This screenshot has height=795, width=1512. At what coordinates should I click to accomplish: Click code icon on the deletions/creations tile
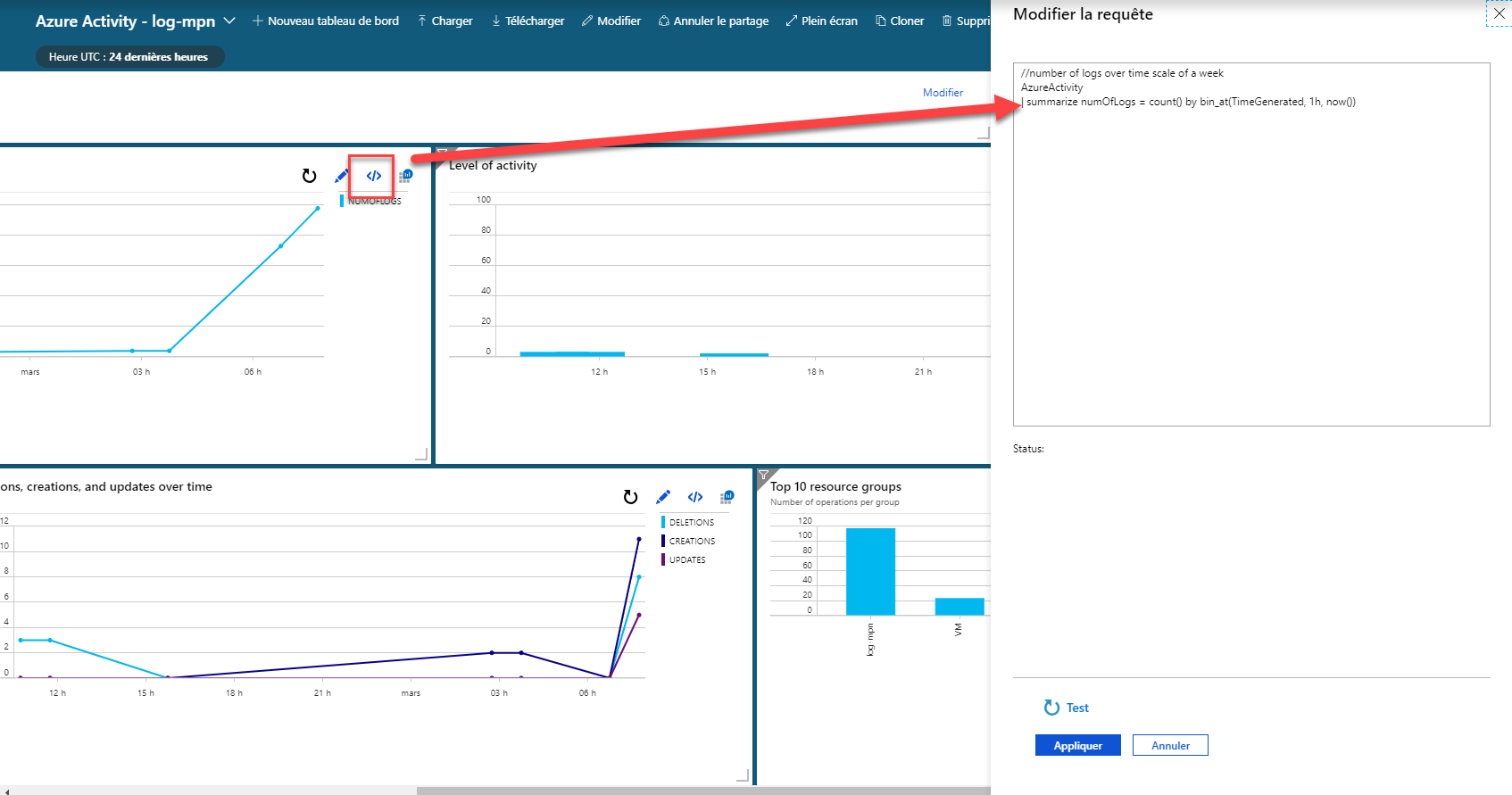click(x=695, y=497)
